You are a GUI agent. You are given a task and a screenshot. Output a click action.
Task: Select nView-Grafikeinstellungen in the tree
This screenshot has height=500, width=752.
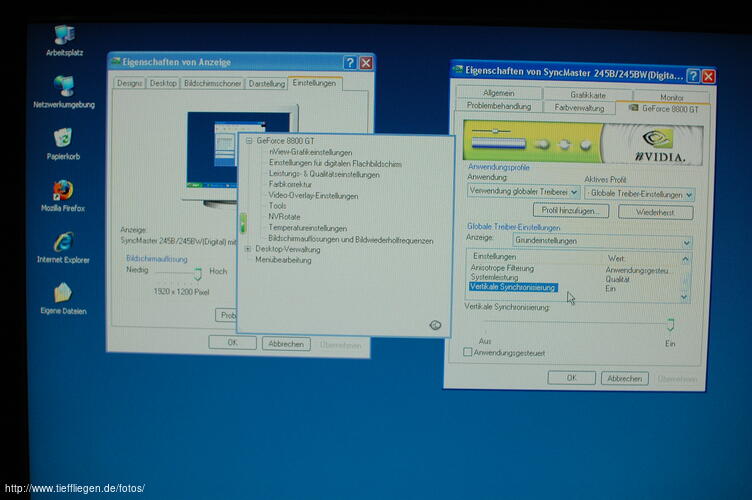(x=310, y=152)
